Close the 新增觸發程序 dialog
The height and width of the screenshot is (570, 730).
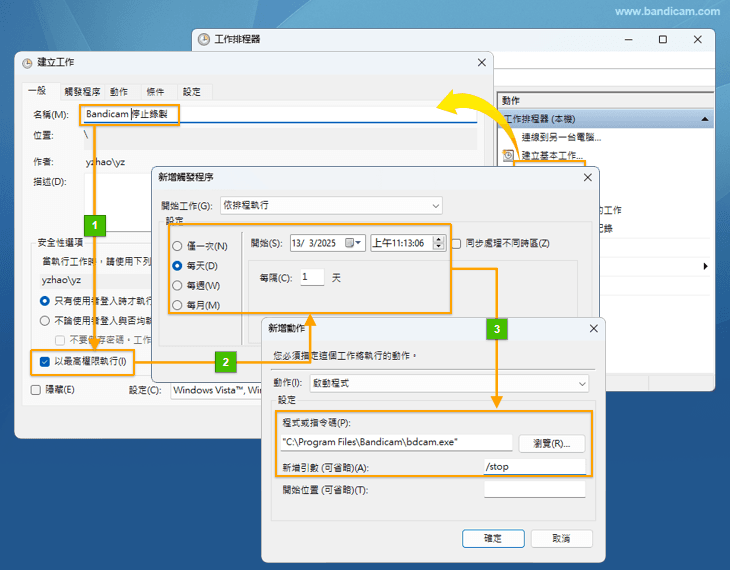click(x=584, y=177)
